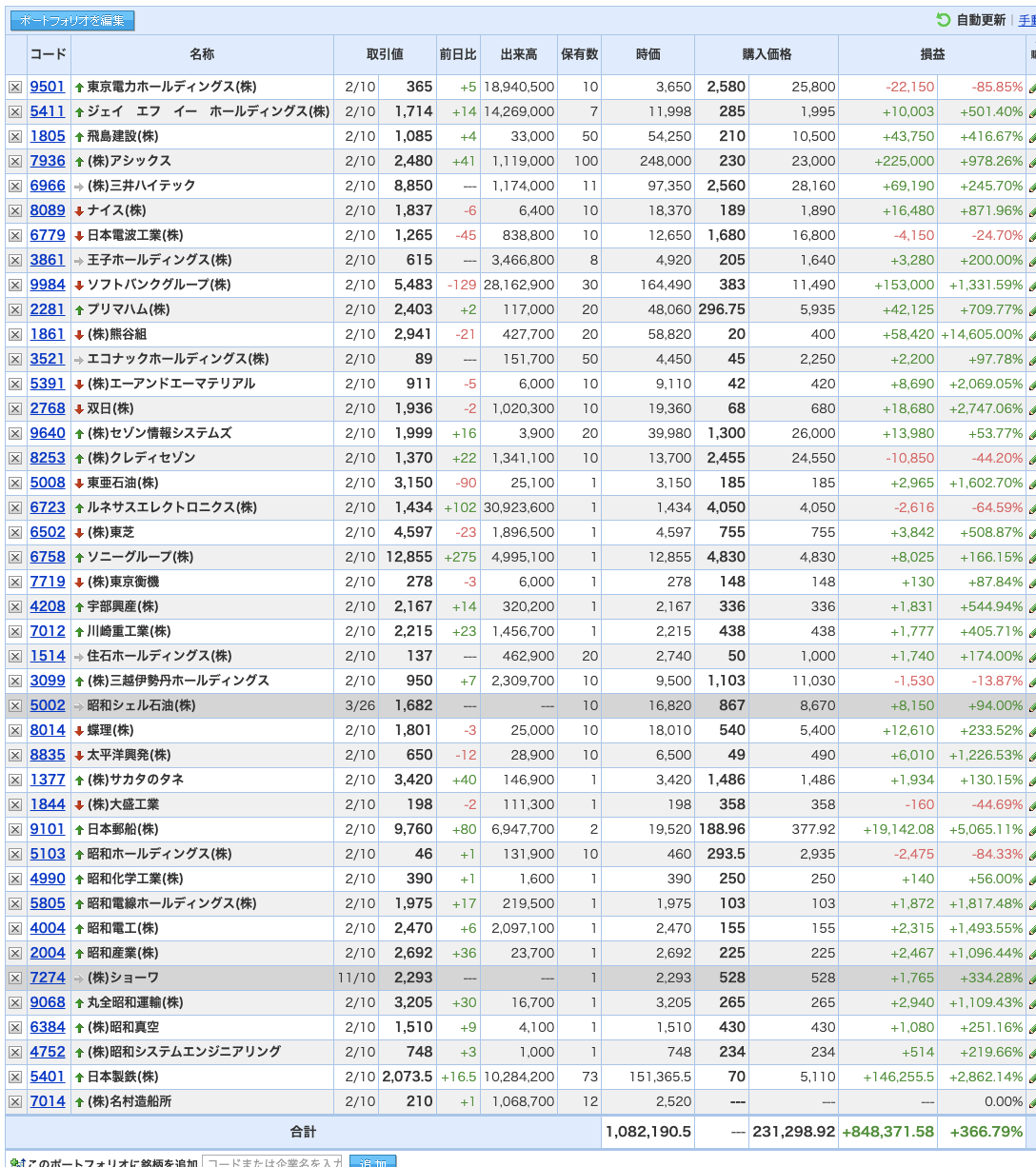Delete the 7936 アシックス row with X
The width and height of the screenshot is (1036, 1167).
[x=15, y=161]
